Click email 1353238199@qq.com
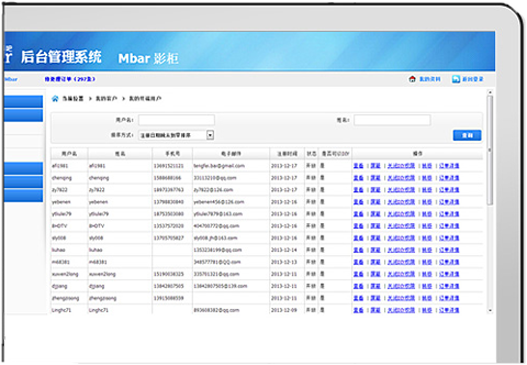Image resolution: width=527 pixels, height=365 pixels. point(217,250)
